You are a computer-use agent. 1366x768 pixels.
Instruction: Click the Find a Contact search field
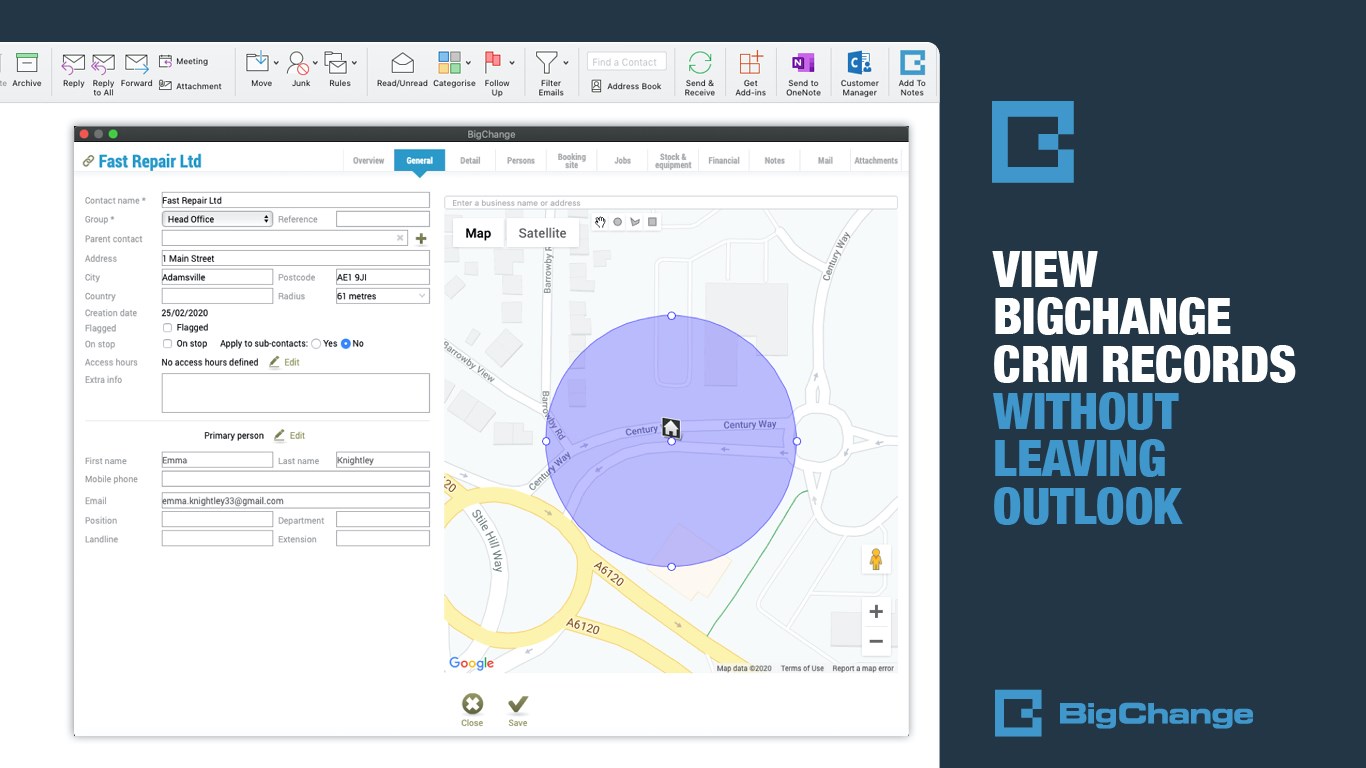(626, 62)
